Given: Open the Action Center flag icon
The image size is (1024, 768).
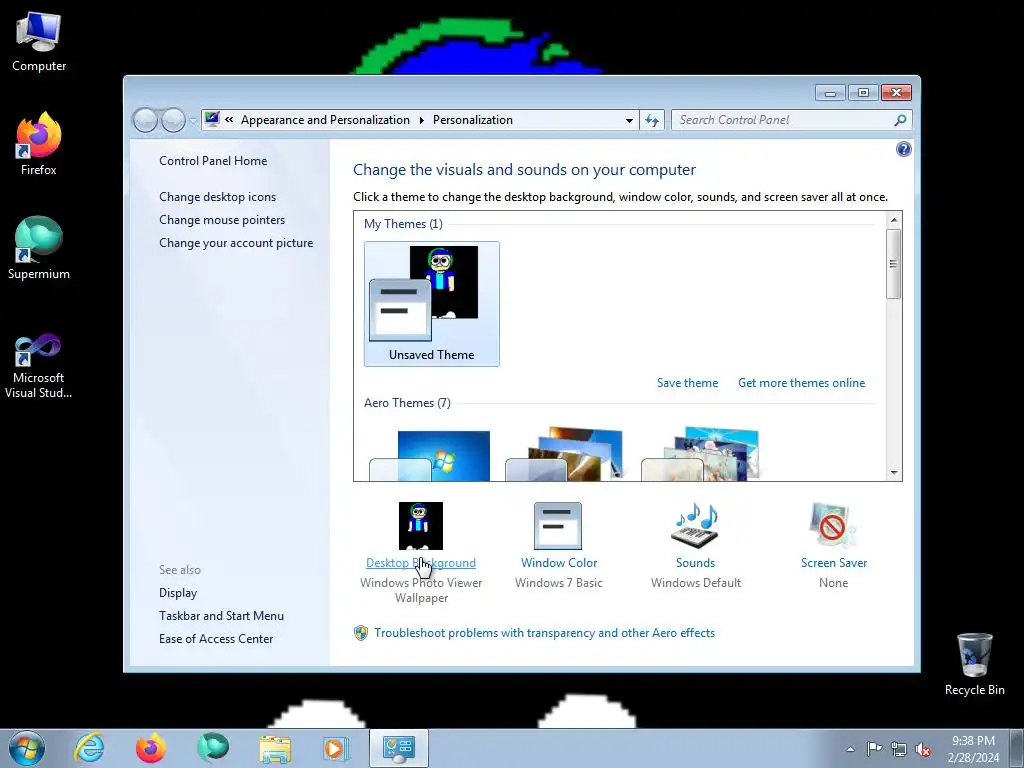Looking at the screenshot, I should click(874, 748).
